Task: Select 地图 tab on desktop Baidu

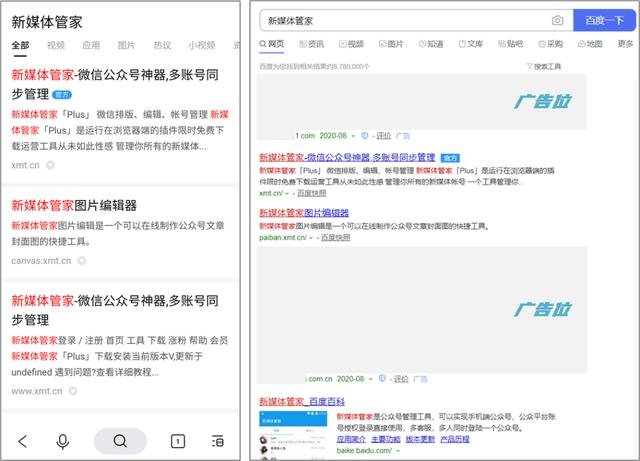Action: (x=589, y=44)
